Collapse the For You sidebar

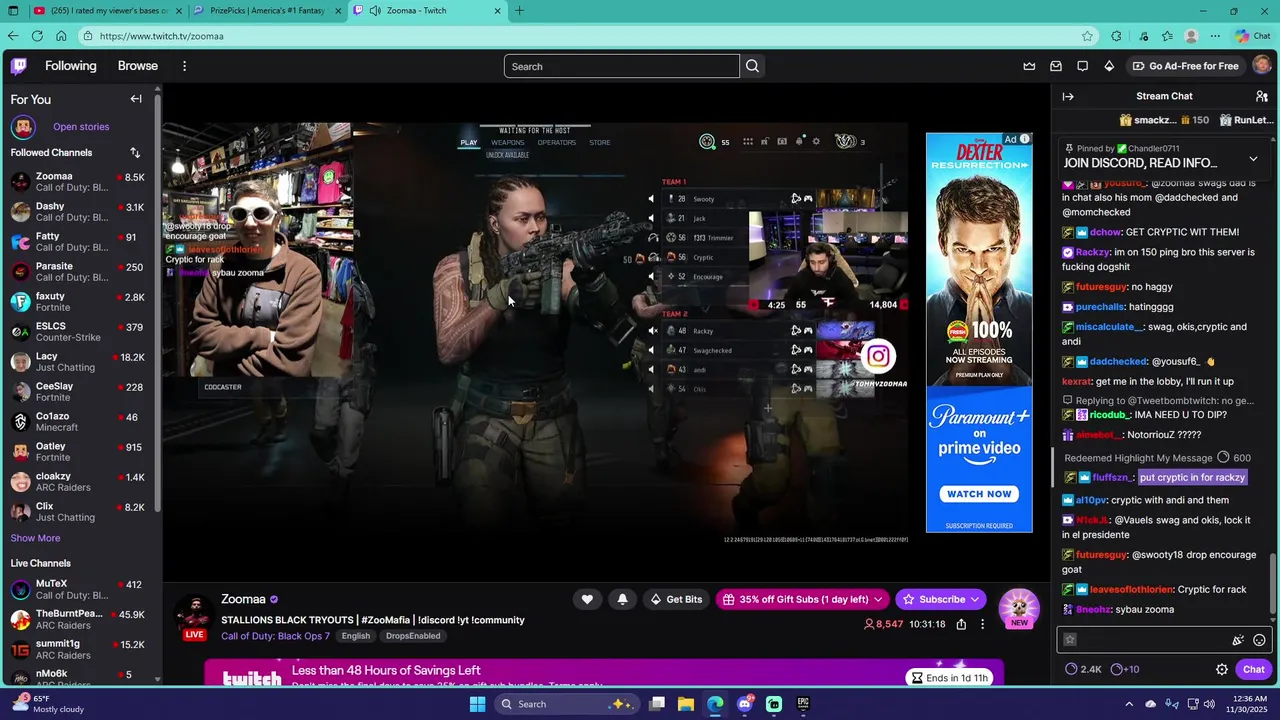136,99
